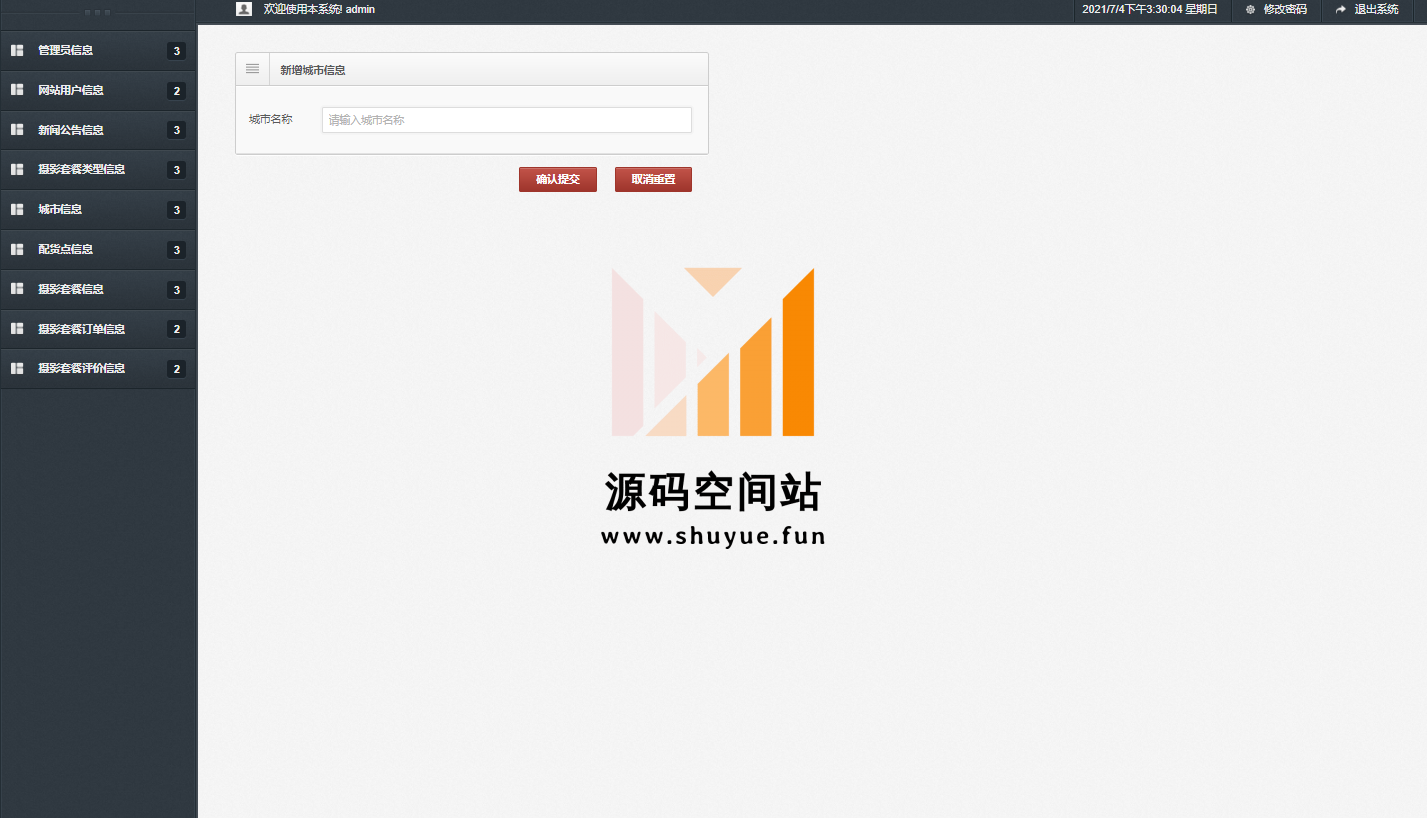The image size is (1427, 818).
Task: Click the 2021/7/4 date and time text
Action: coord(1150,9)
